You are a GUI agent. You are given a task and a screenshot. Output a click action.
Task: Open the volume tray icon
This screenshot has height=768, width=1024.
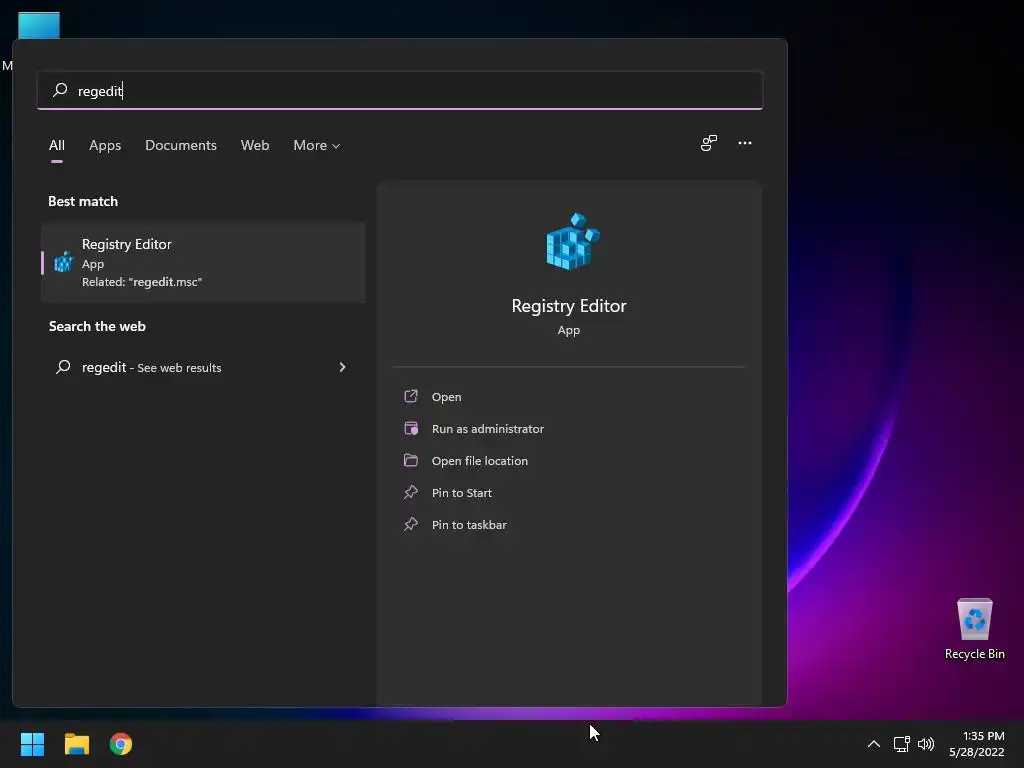[926, 744]
